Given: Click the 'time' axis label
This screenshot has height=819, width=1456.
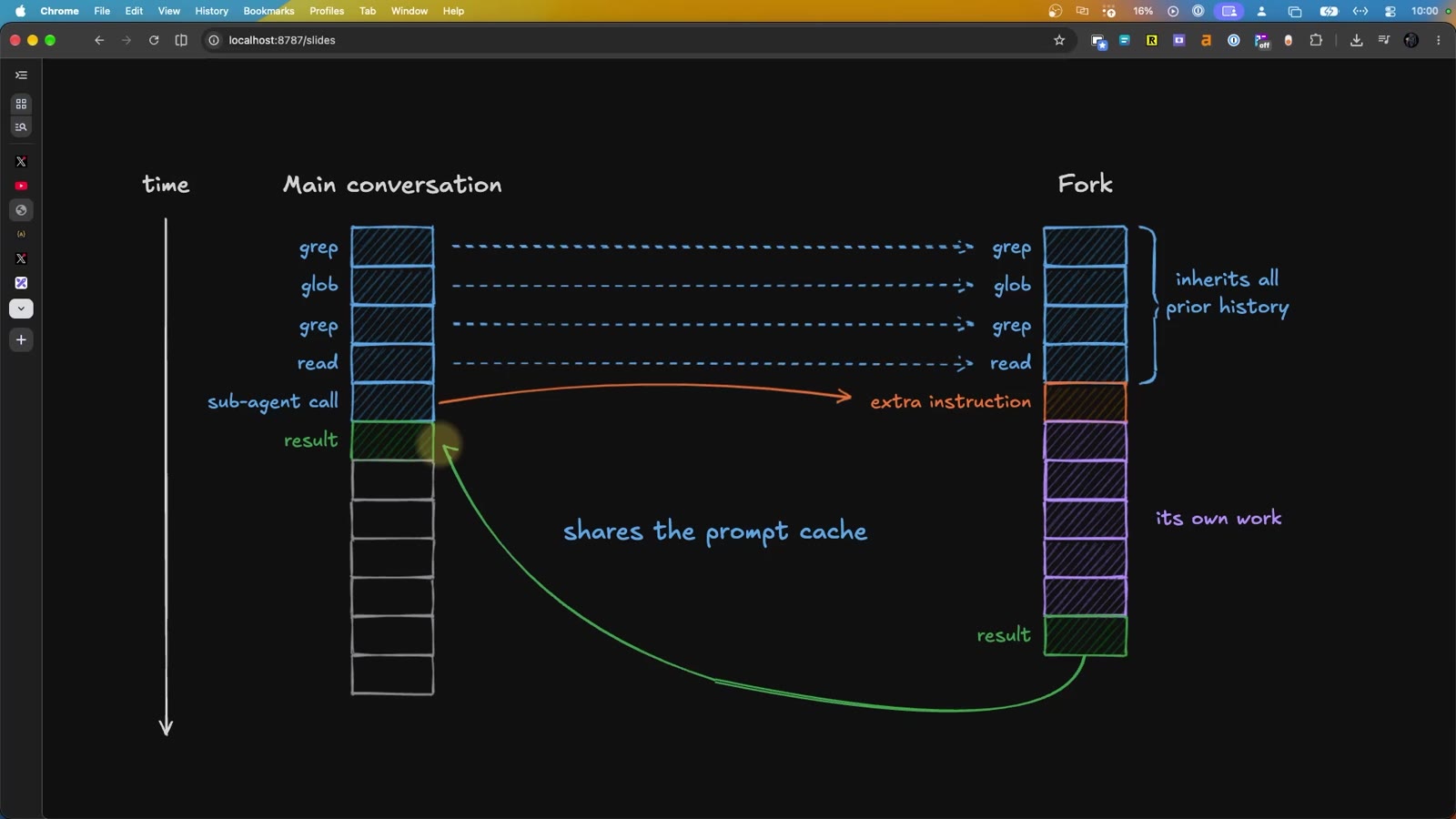Looking at the screenshot, I should [166, 185].
